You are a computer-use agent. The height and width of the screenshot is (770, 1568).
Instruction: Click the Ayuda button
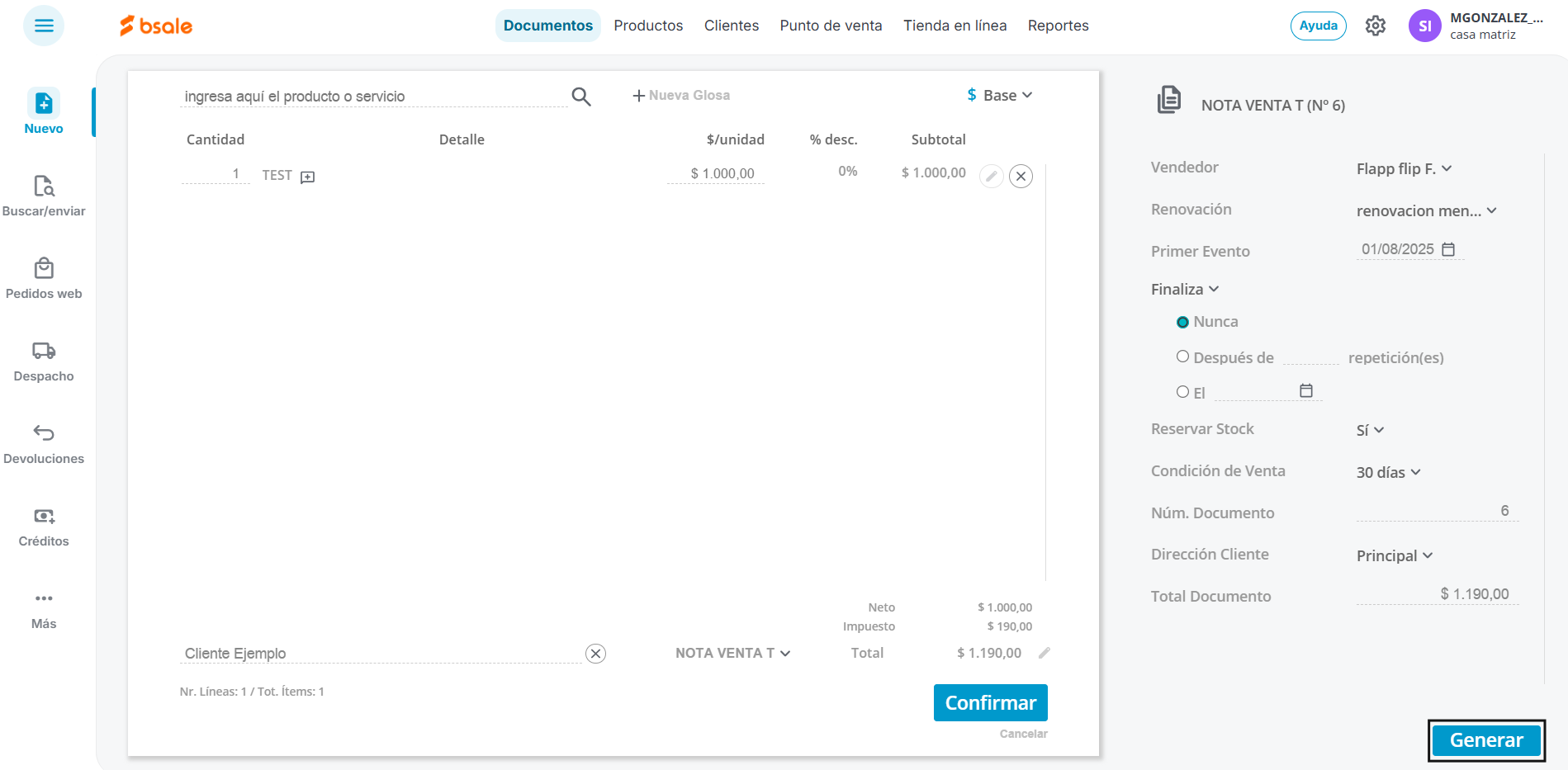(1319, 26)
